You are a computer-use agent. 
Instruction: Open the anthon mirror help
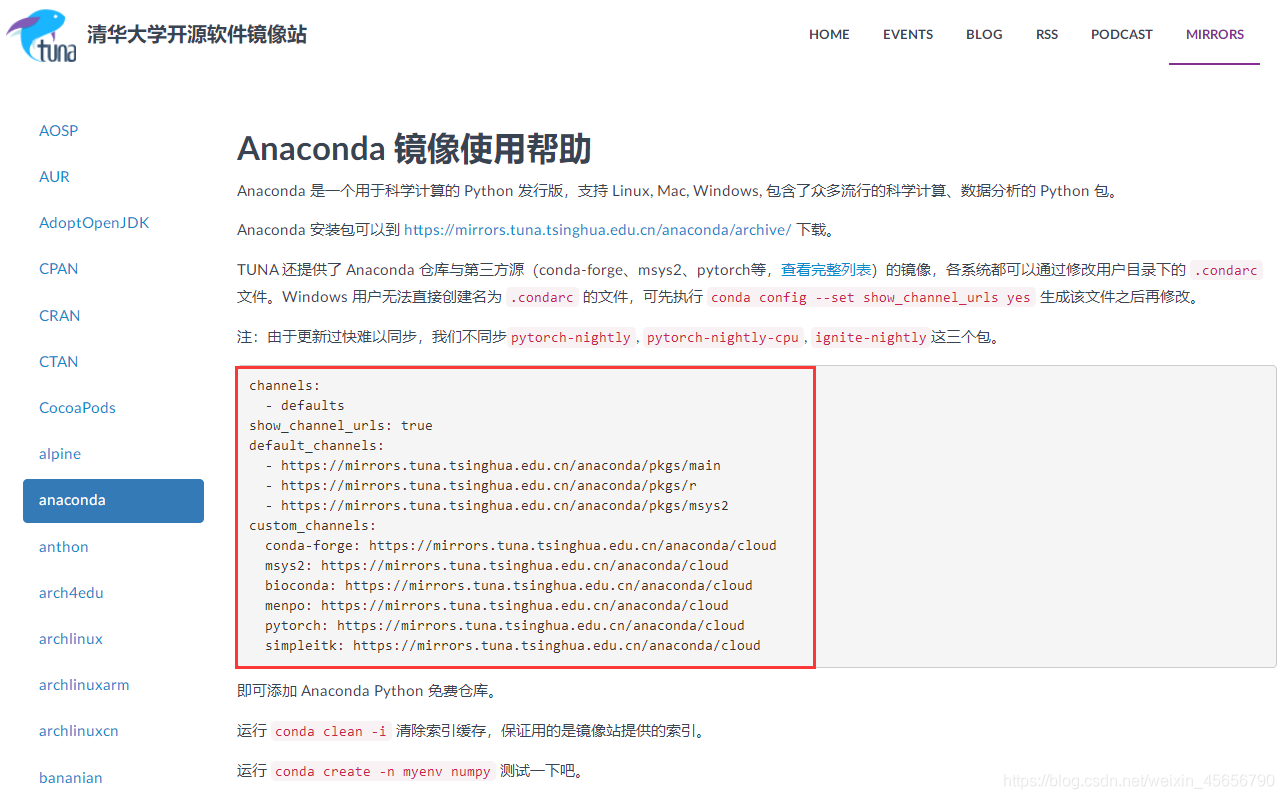[x=63, y=547]
